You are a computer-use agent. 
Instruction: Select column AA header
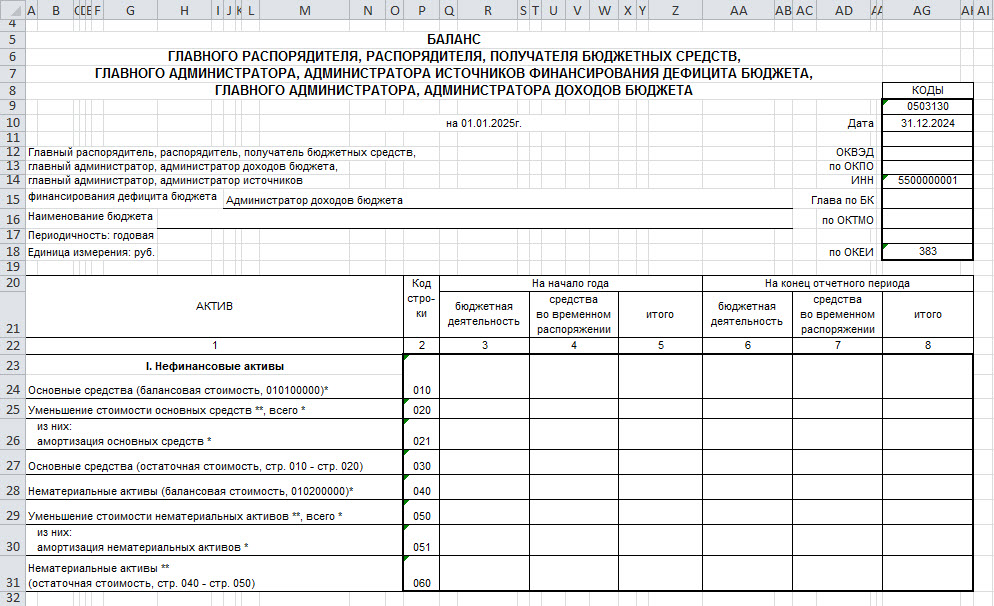739,10
